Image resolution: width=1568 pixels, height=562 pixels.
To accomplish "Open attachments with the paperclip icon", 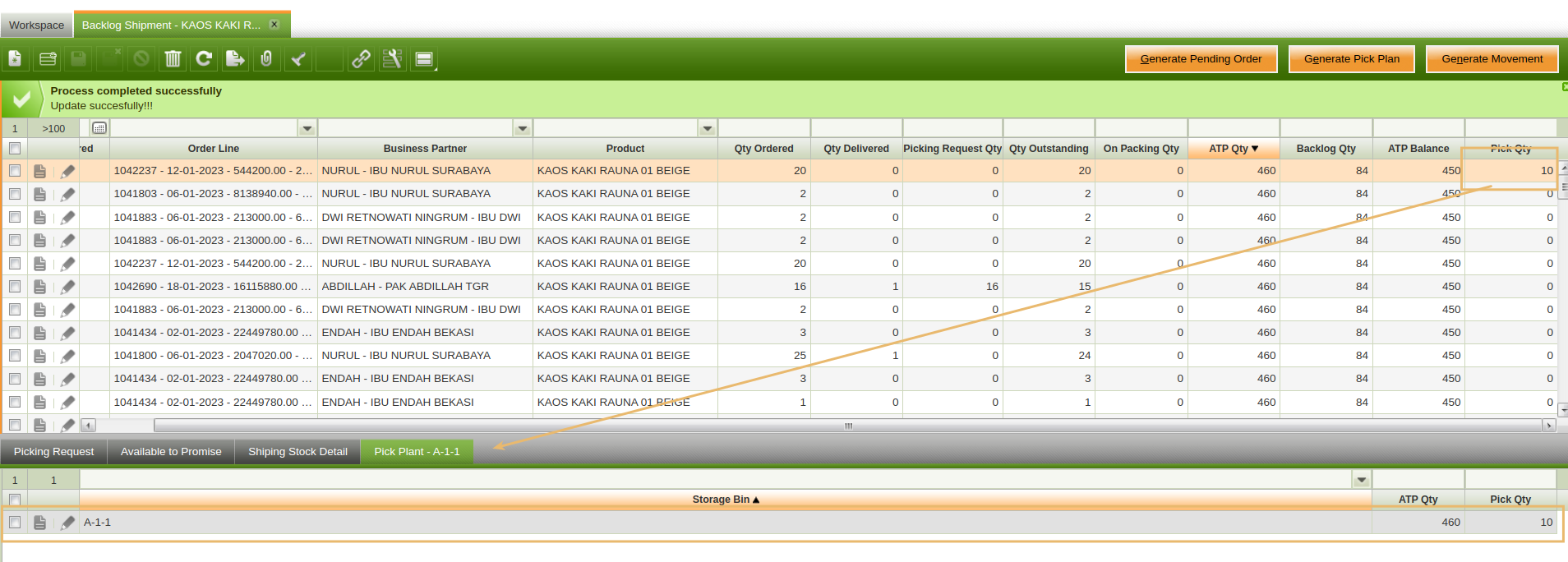I will pos(266,59).
